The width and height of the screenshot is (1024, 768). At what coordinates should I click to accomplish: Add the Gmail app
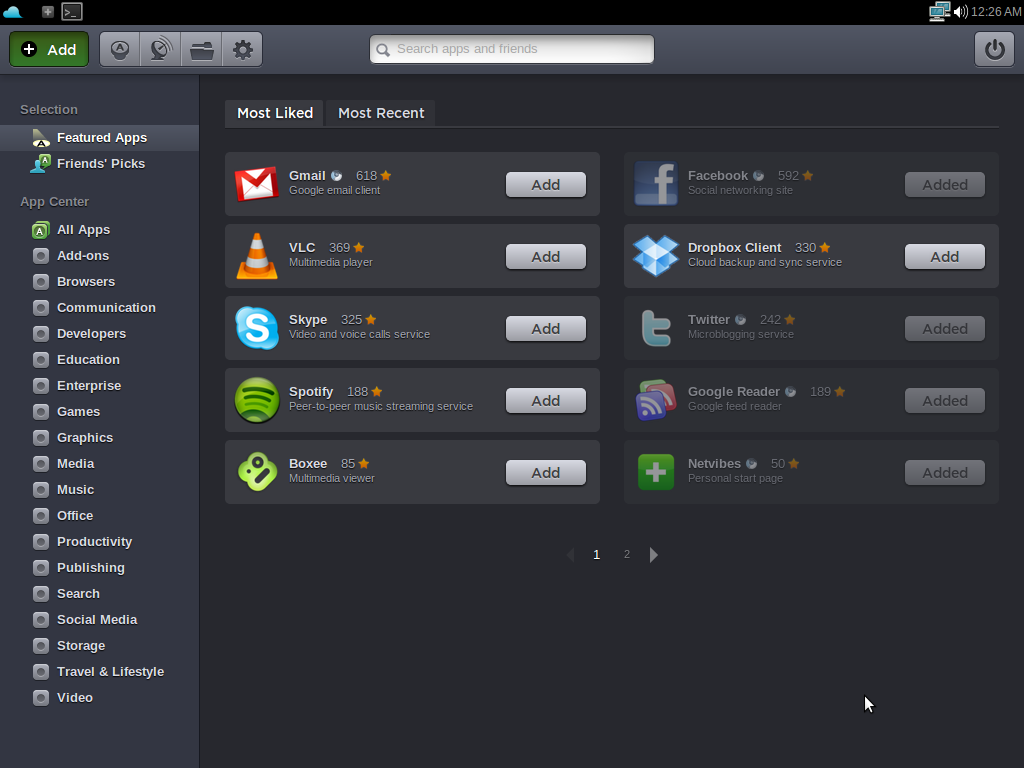coord(545,185)
